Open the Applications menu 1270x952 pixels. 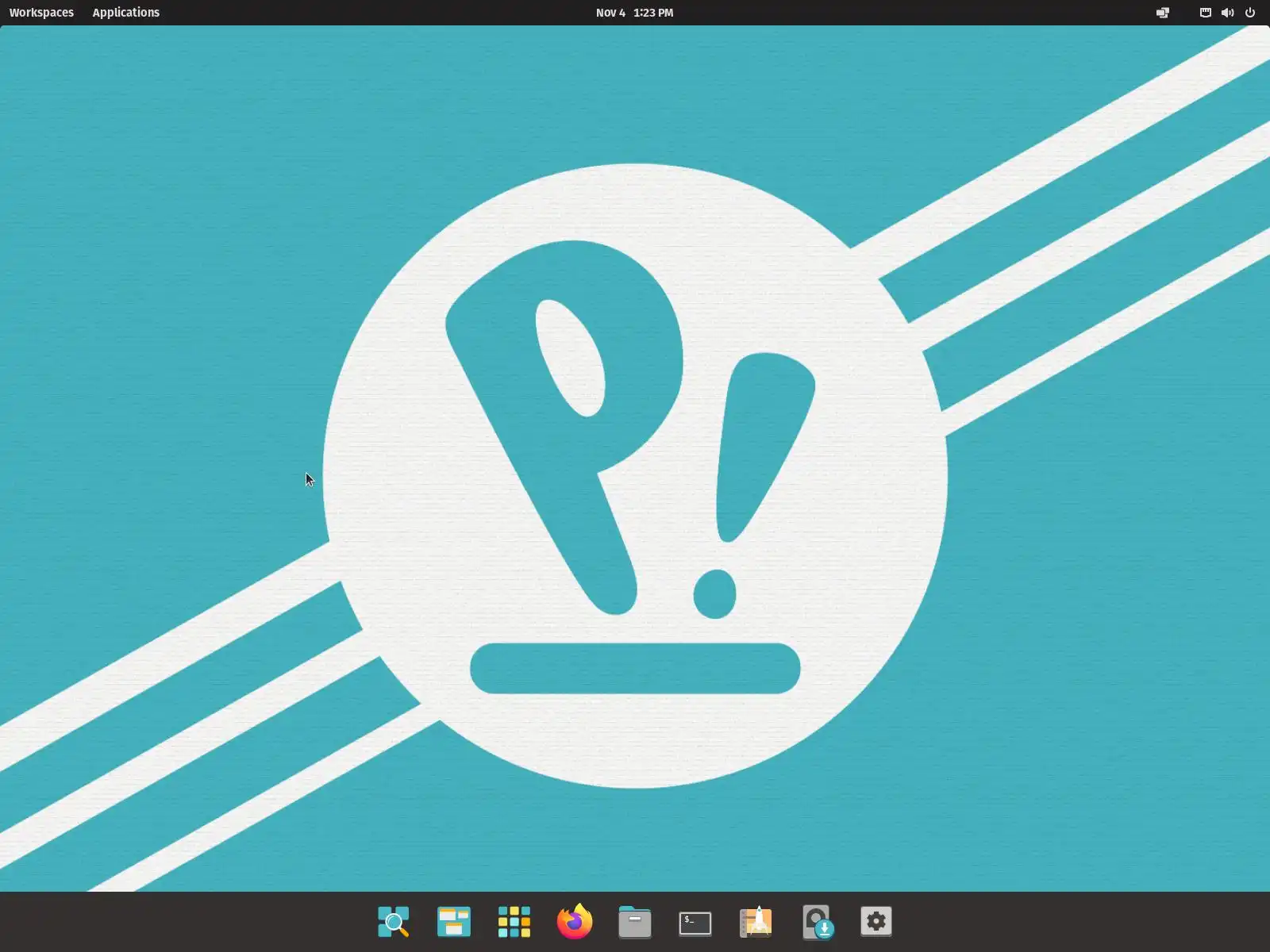(125, 13)
